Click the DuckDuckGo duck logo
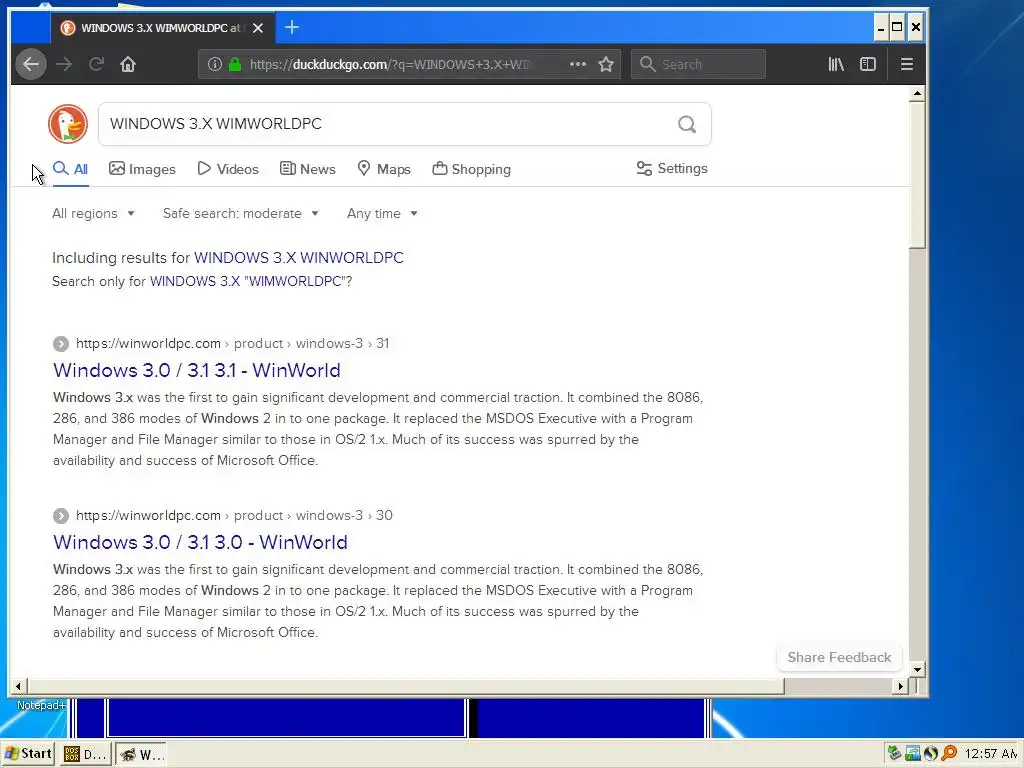Viewport: 1024px width, 768px height. point(68,123)
